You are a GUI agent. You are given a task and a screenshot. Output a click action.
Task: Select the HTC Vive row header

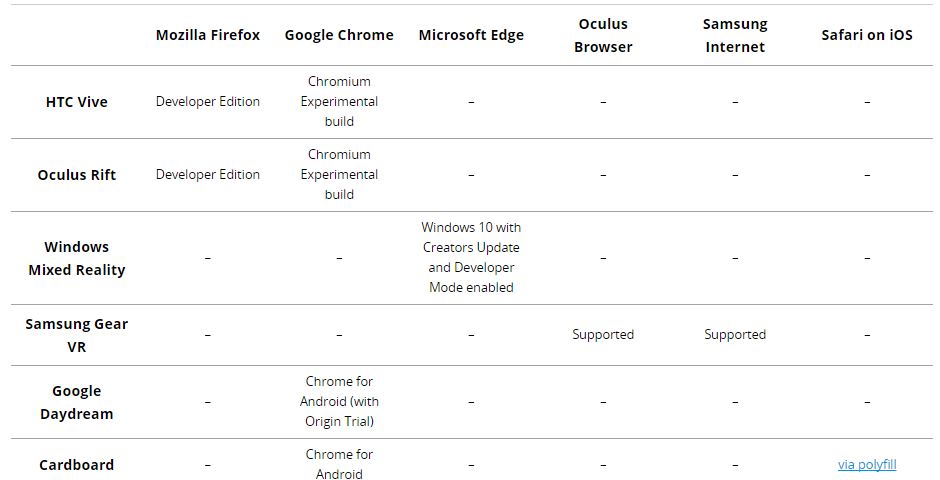coord(77,102)
